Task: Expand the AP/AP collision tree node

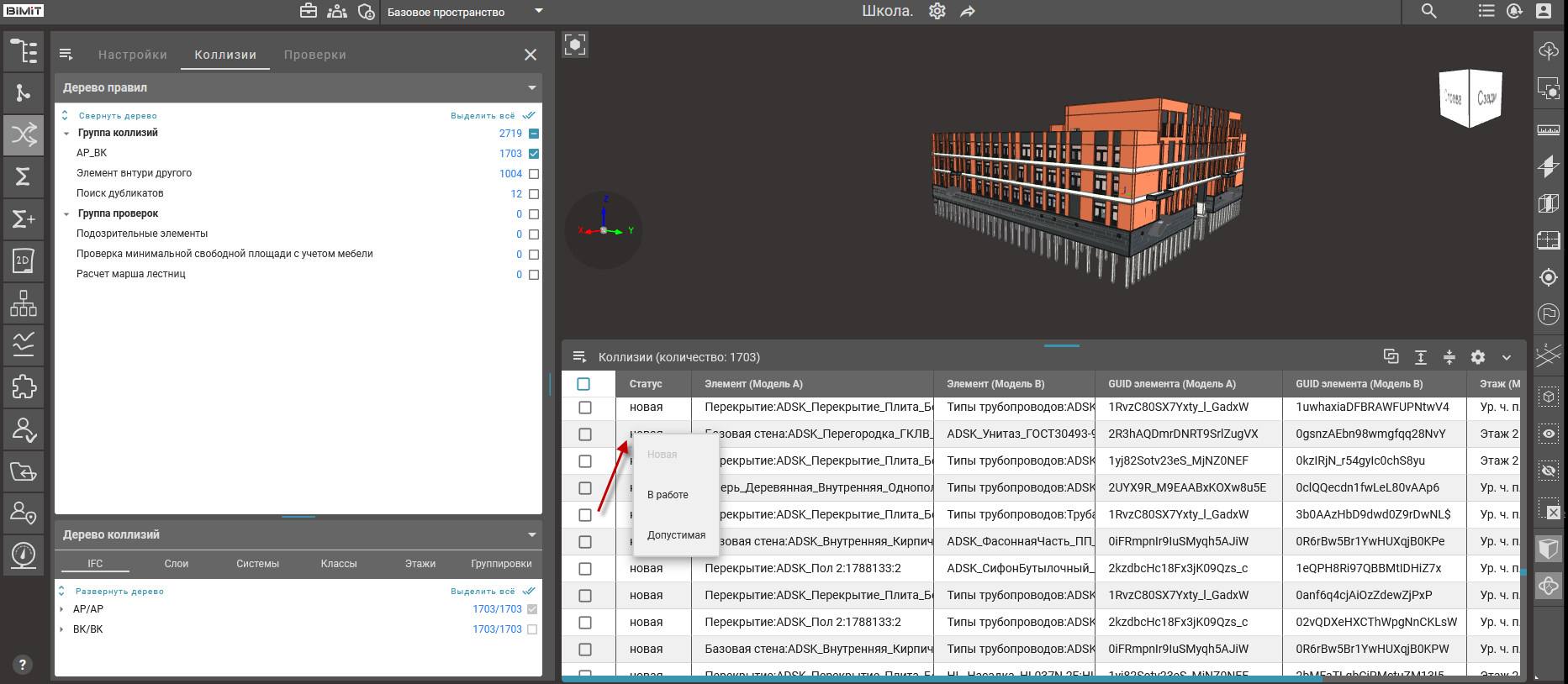Action: (x=61, y=609)
